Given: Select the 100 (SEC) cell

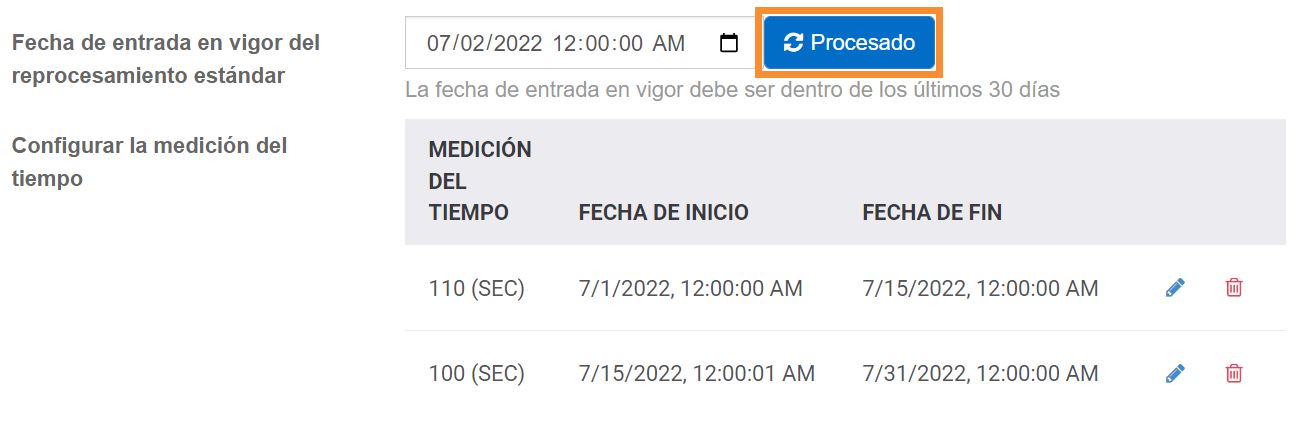Looking at the screenshot, I should [x=476, y=374].
